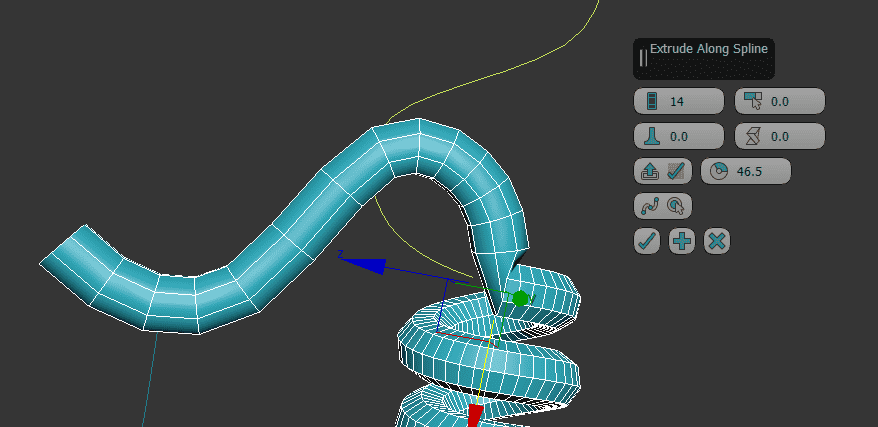Click the taper amount icon with cursor arrow
The height and width of the screenshot is (427, 878).
pos(753,101)
